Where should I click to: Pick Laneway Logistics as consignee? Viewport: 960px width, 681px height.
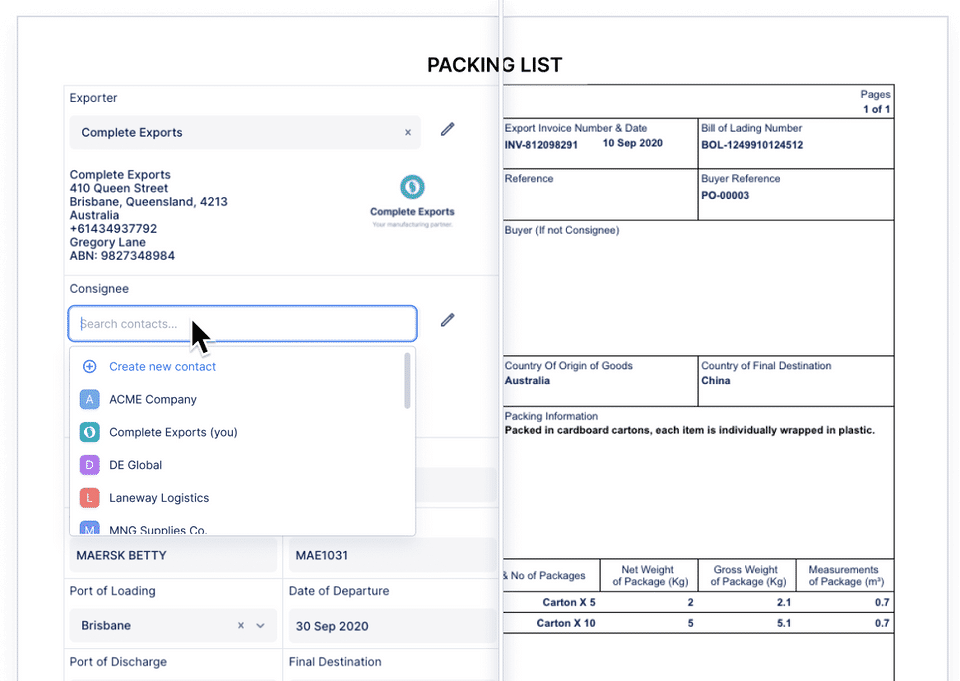[x=159, y=498]
